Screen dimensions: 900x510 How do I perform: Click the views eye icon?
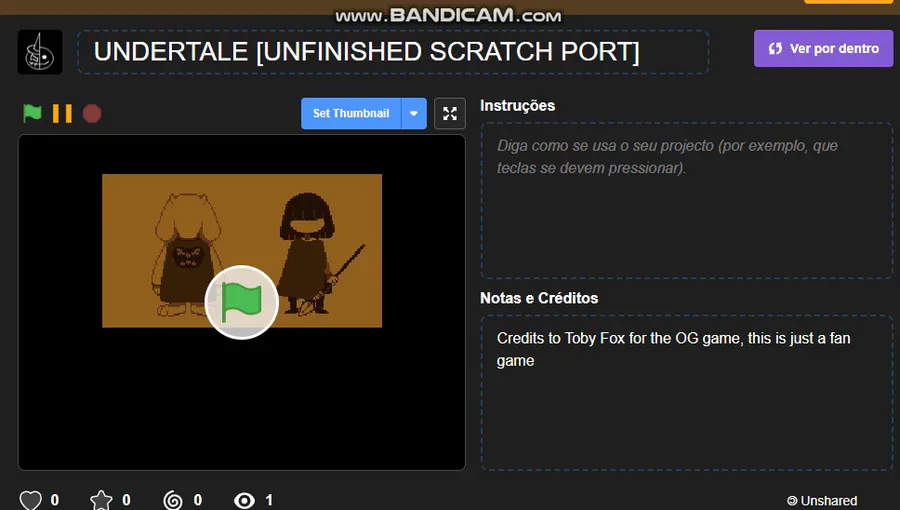[245, 500]
